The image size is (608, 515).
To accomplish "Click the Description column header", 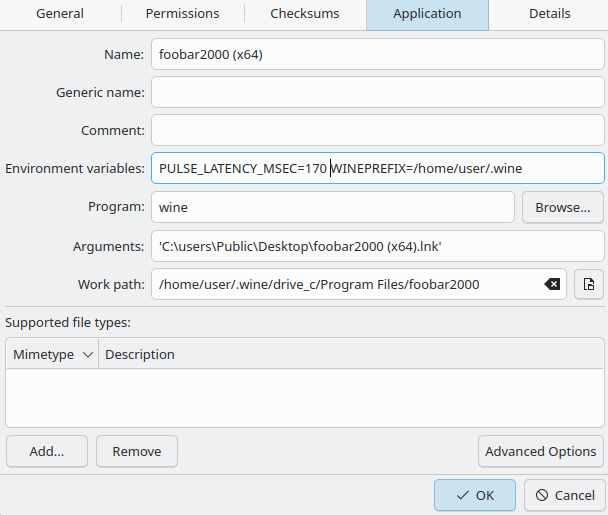I will 351,354.
